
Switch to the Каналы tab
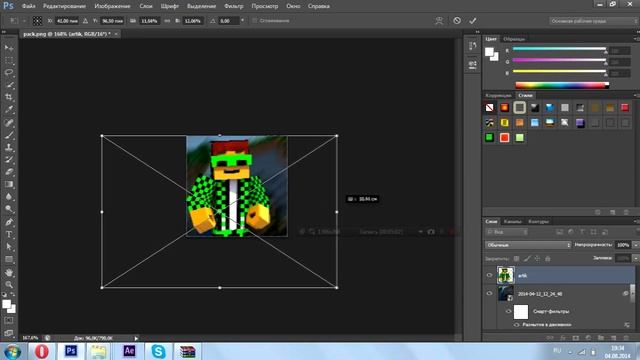click(513, 221)
